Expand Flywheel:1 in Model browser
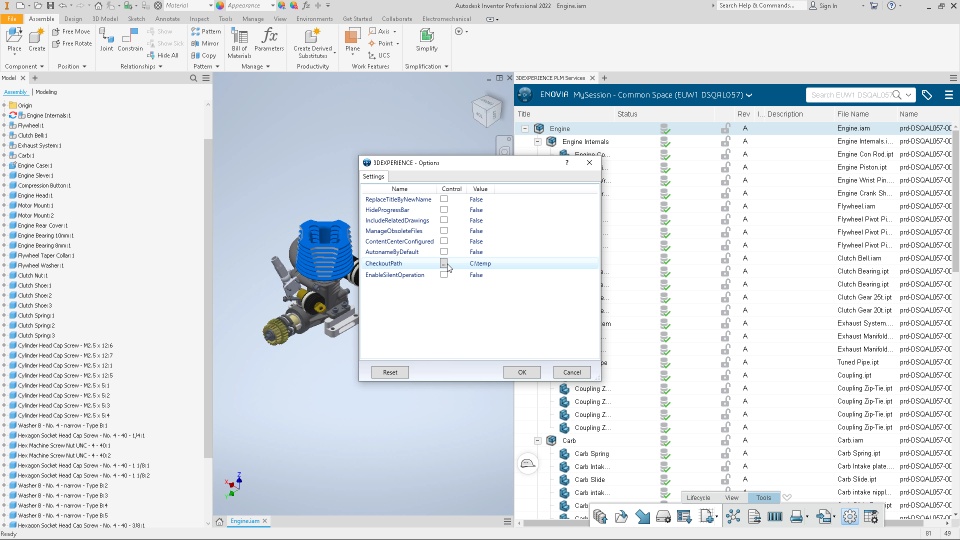960x540 pixels. click(4, 126)
